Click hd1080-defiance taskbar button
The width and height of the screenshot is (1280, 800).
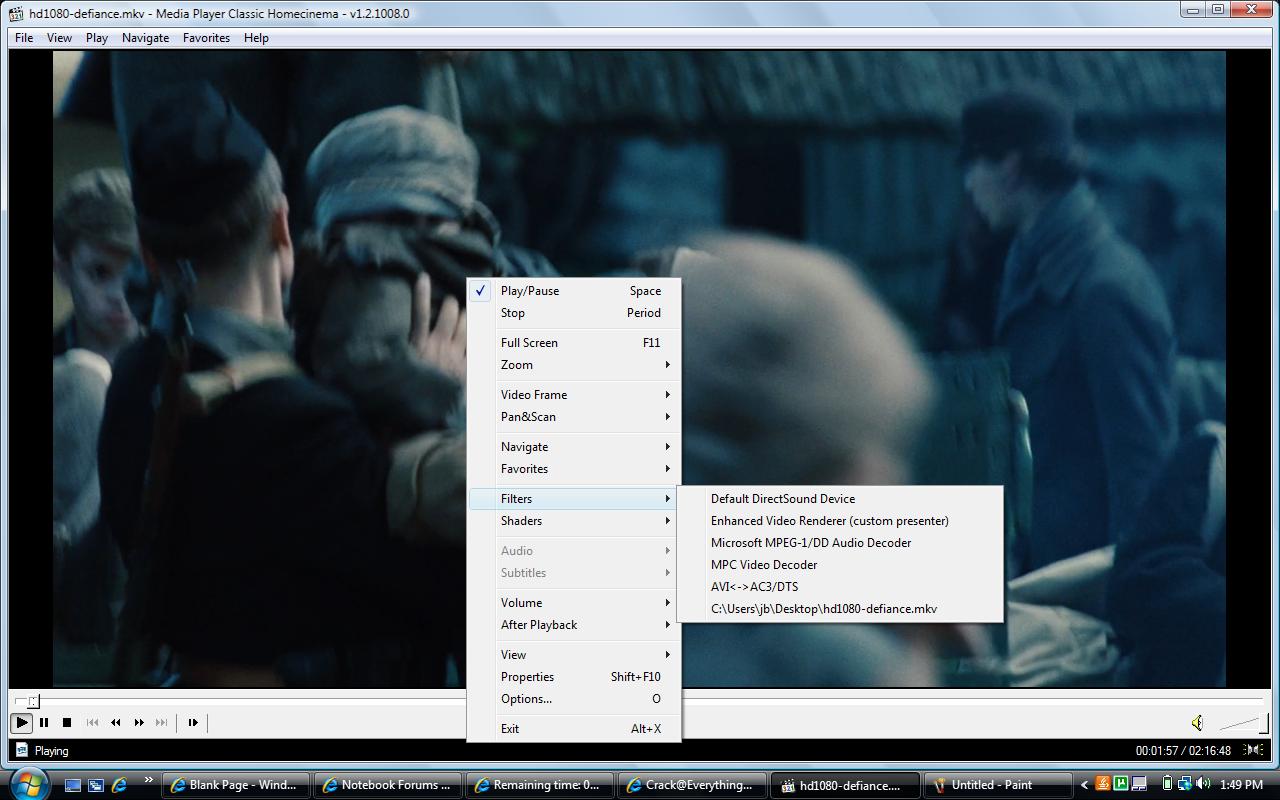tap(844, 785)
